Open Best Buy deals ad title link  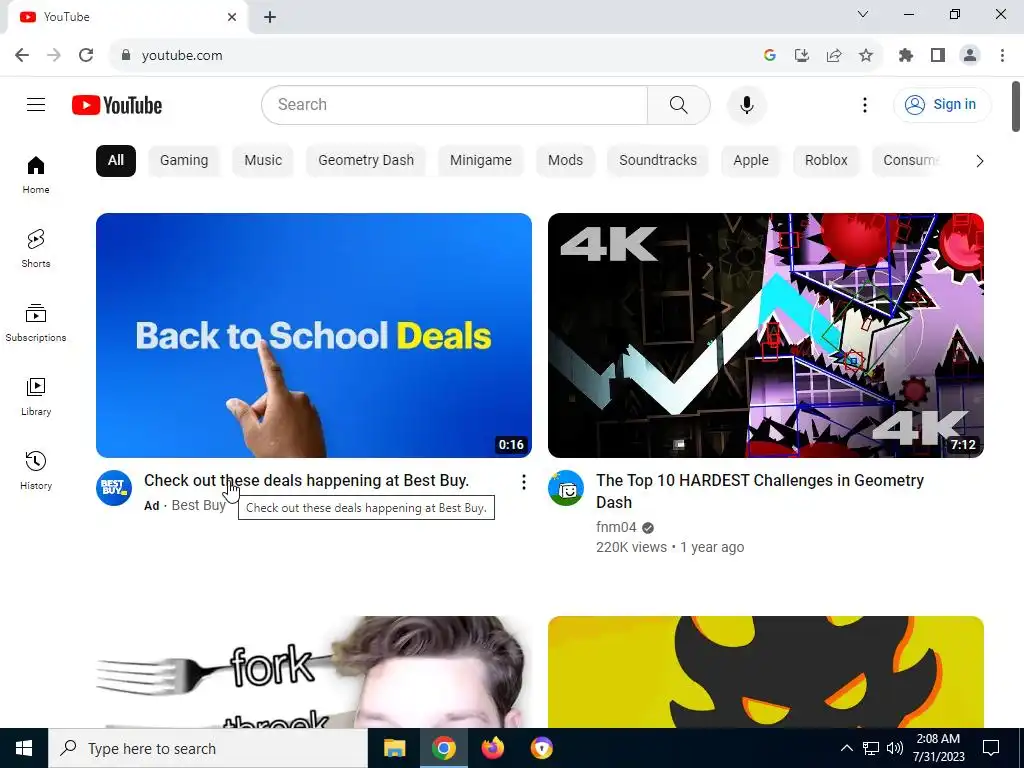(306, 481)
